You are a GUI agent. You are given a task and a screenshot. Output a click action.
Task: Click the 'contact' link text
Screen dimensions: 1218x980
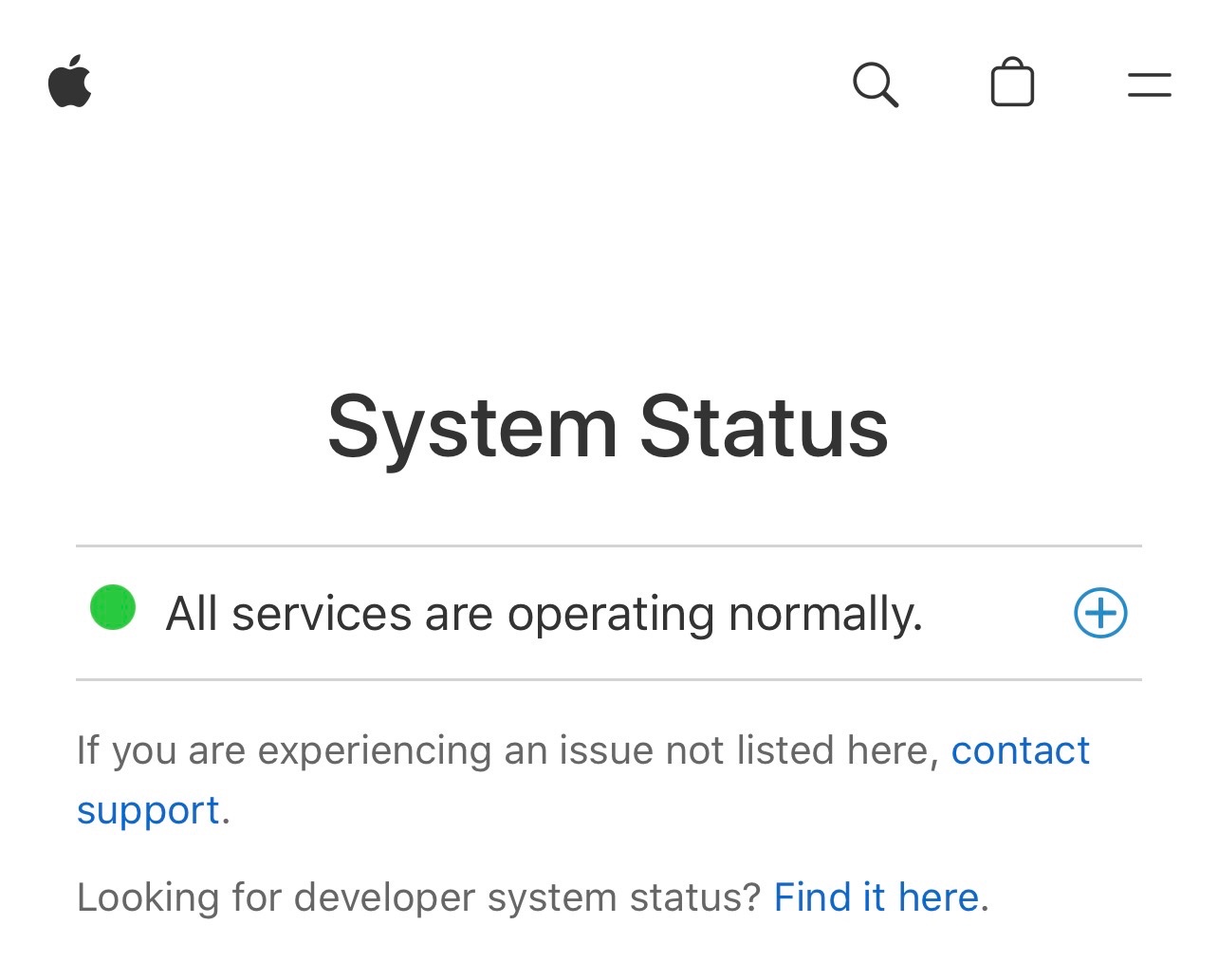[1020, 750]
